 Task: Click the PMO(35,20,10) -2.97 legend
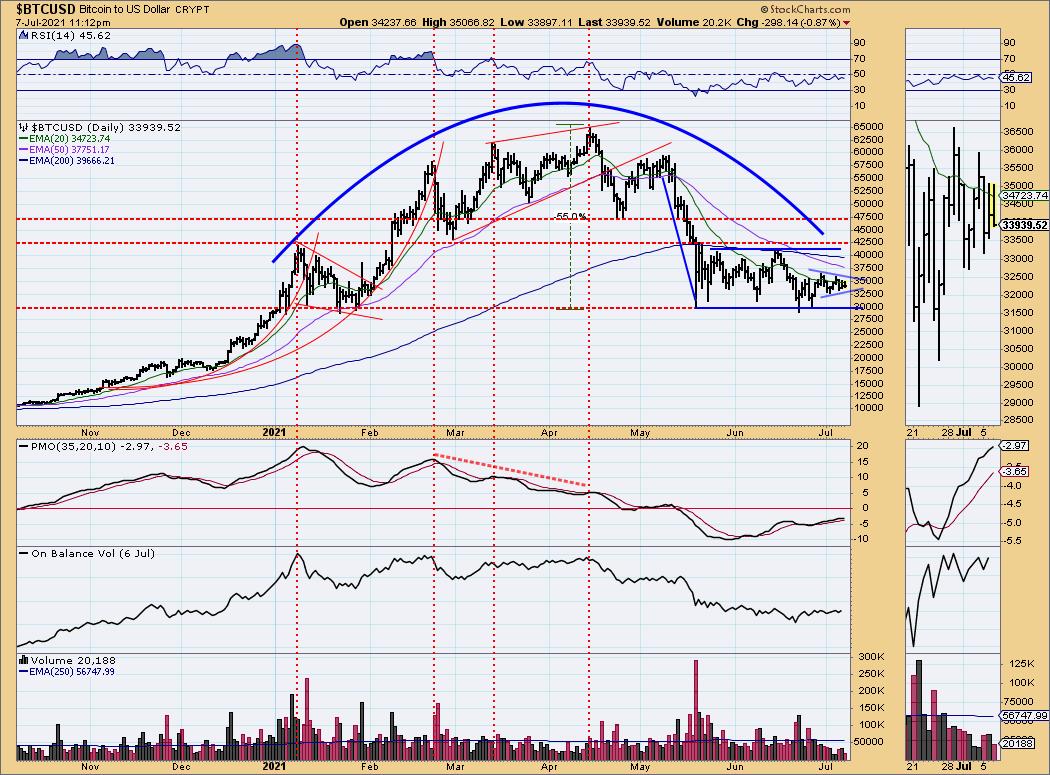86,446
